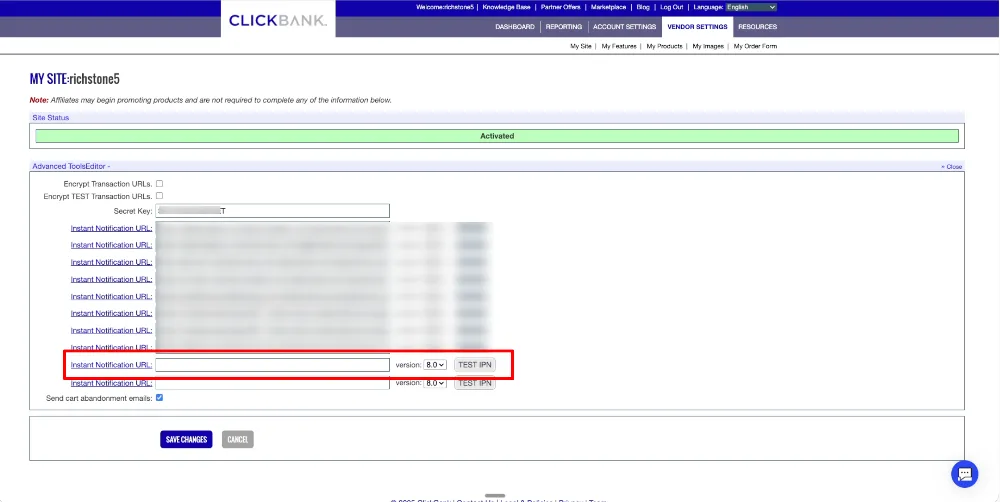Click the Cancel button
This screenshot has height=502, width=1000.
pos(238,439)
